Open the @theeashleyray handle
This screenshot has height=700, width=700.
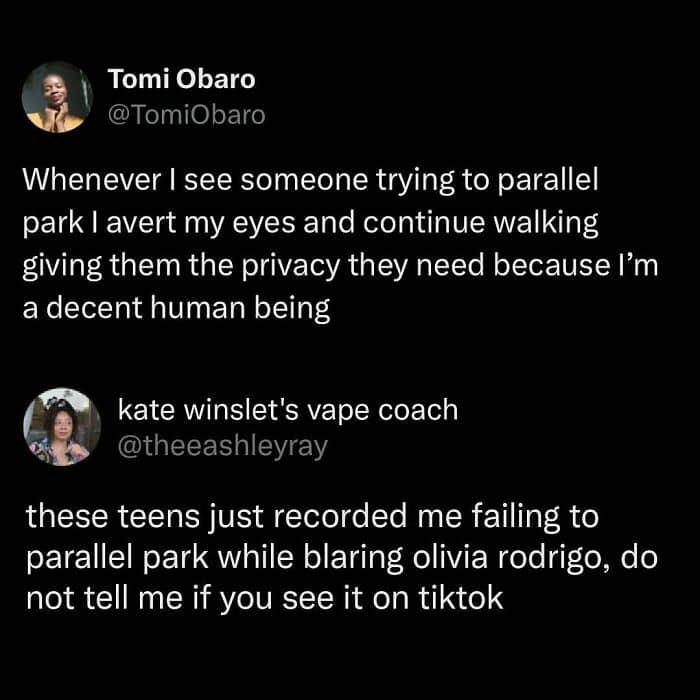coord(222,446)
